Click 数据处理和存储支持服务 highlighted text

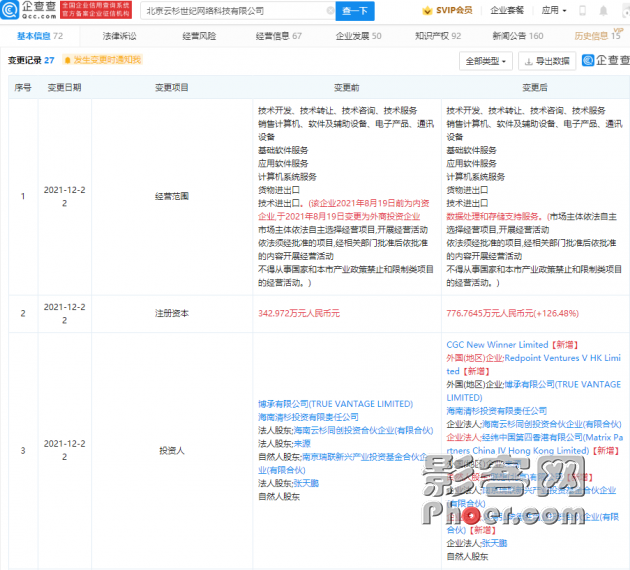pyautogui.click(x=492, y=217)
